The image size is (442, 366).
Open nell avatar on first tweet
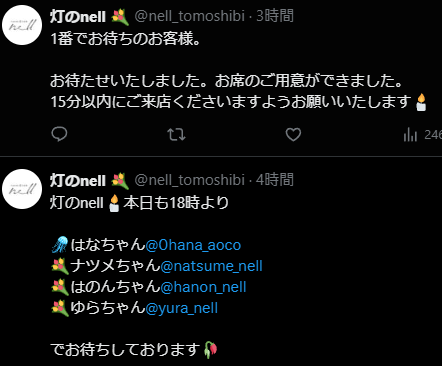[22, 25]
